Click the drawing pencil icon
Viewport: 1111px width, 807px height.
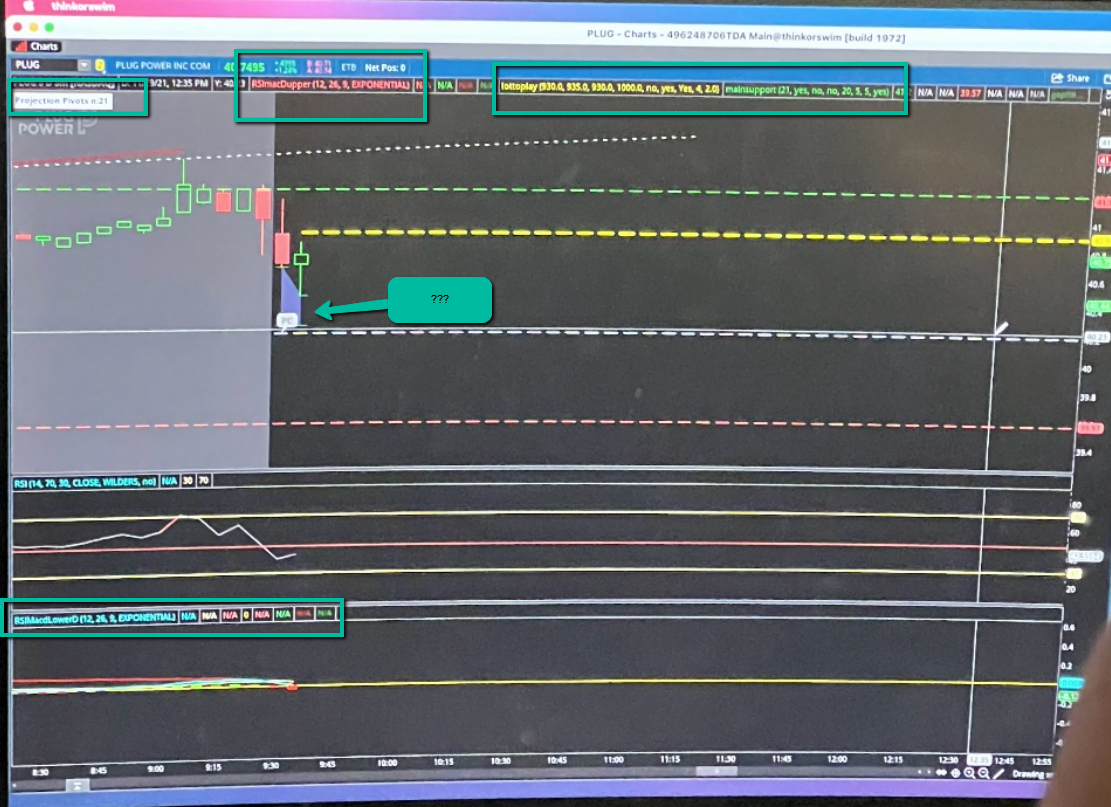click(x=998, y=774)
